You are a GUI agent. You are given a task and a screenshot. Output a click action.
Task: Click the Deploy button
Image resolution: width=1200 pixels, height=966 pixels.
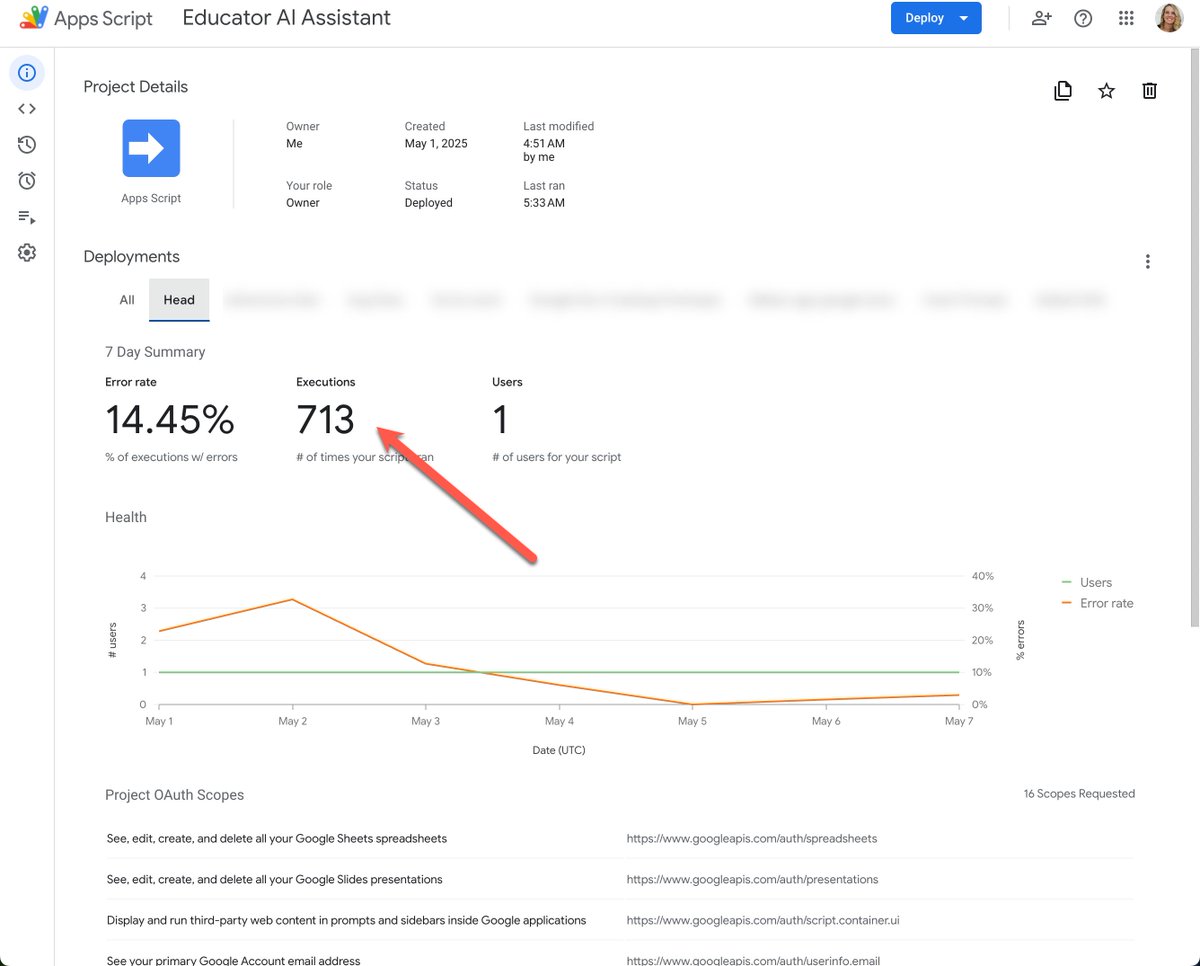[923, 17]
